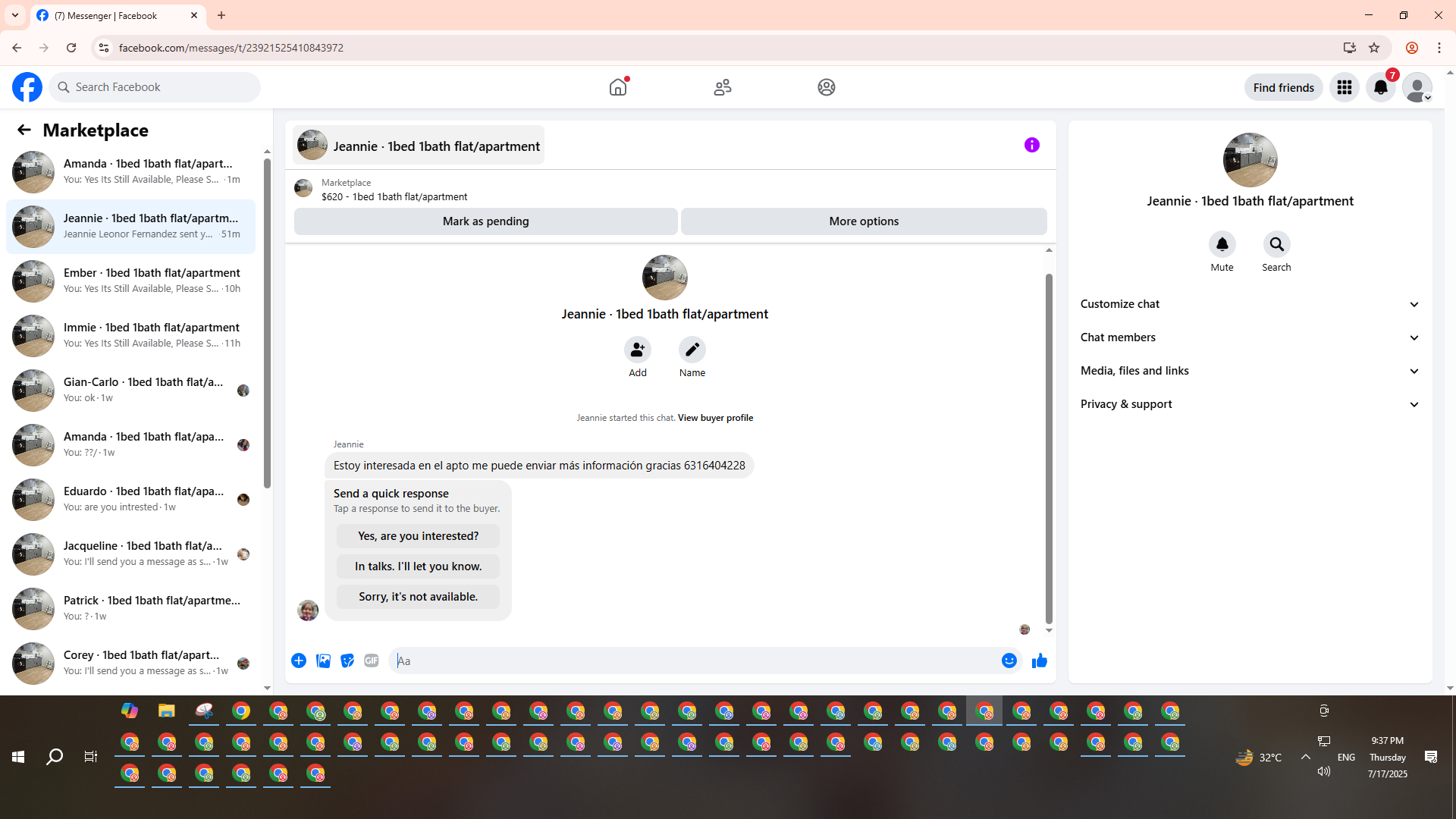Open the $620 1bed 1bath listing link

click(x=394, y=196)
